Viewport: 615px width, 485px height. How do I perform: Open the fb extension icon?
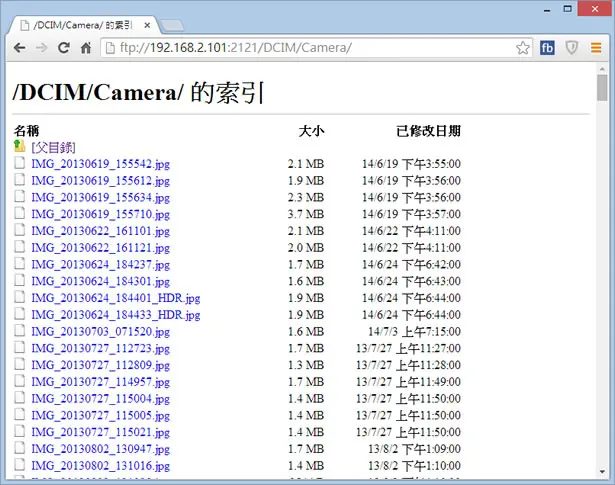547,48
